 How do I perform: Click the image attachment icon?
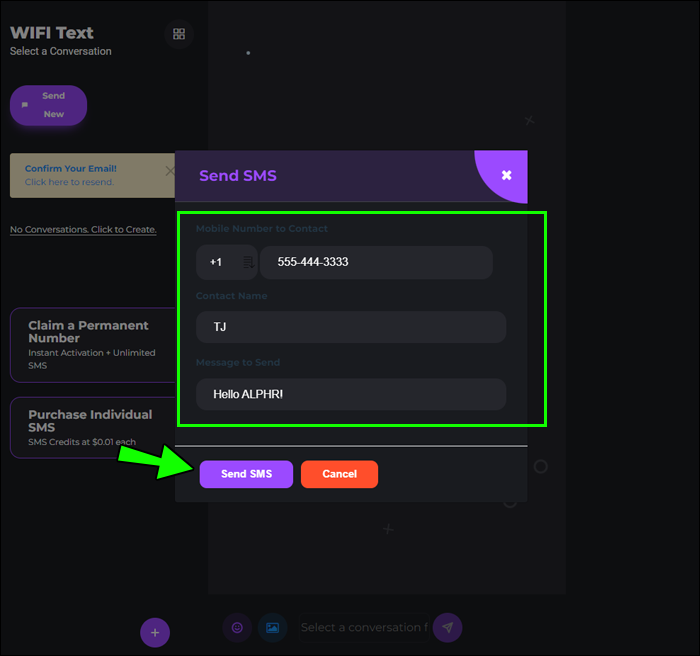click(x=271, y=628)
